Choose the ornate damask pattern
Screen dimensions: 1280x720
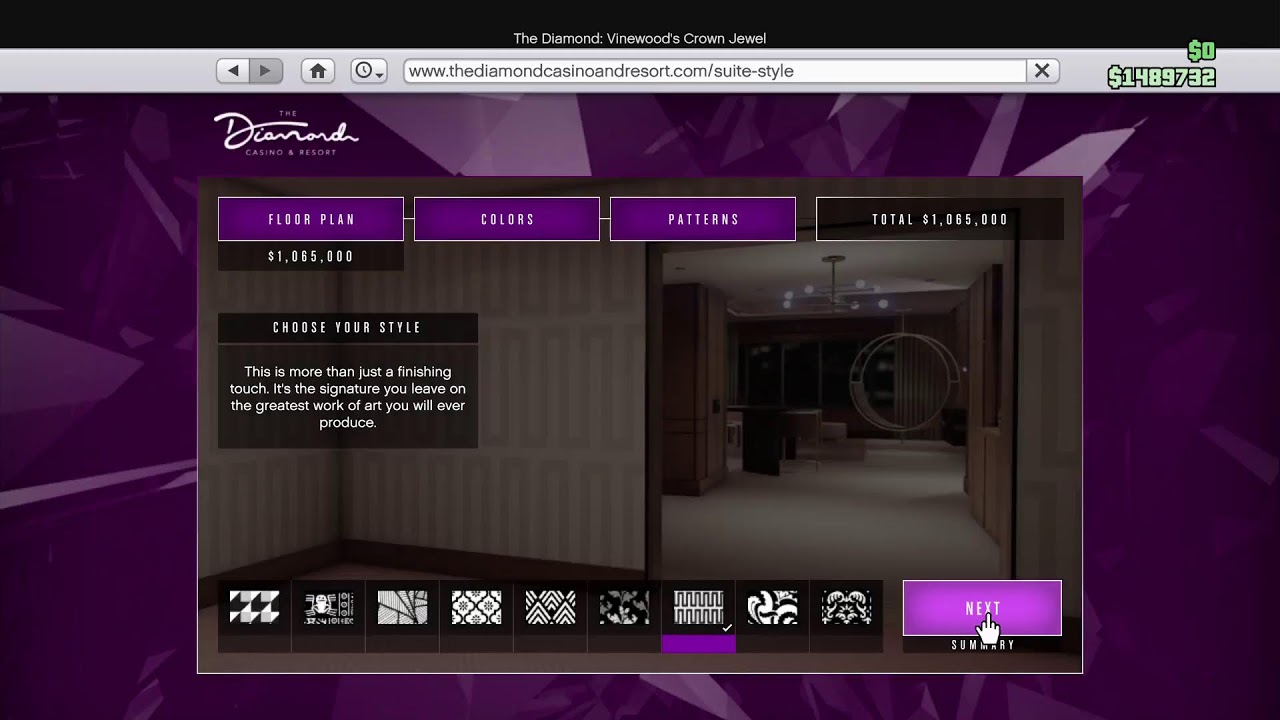[846, 607]
